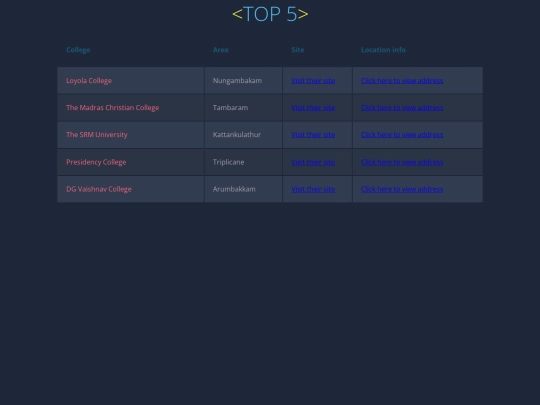Select the Presidency College name cell
Screen dimensions: 540x405
(x=131, y=162)
